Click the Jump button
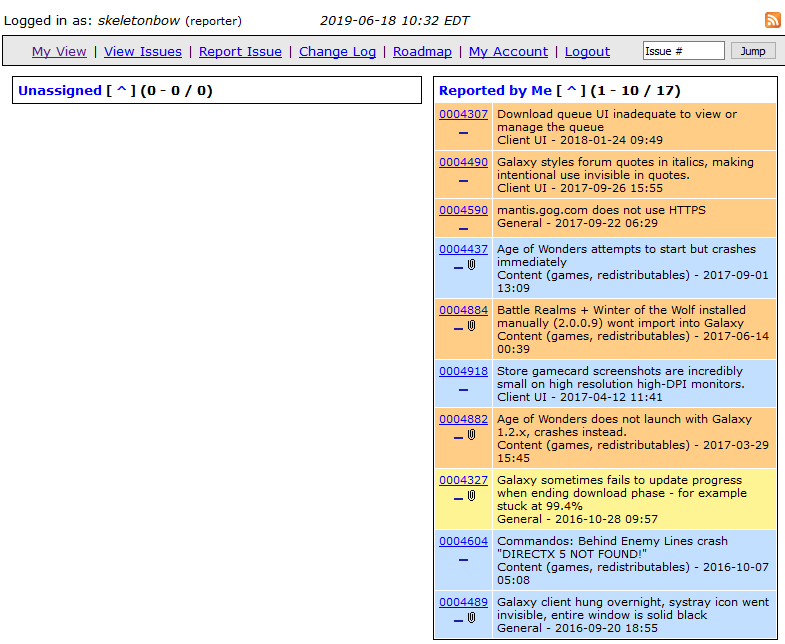Viewport: 785px width, 644px height. 753,51
